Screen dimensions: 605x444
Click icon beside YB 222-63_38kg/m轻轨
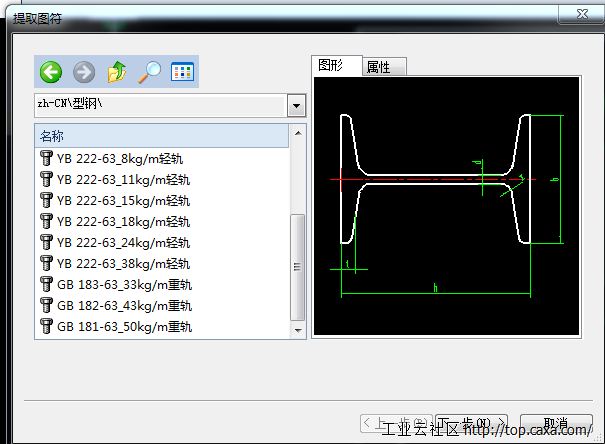tap(46, 263)
